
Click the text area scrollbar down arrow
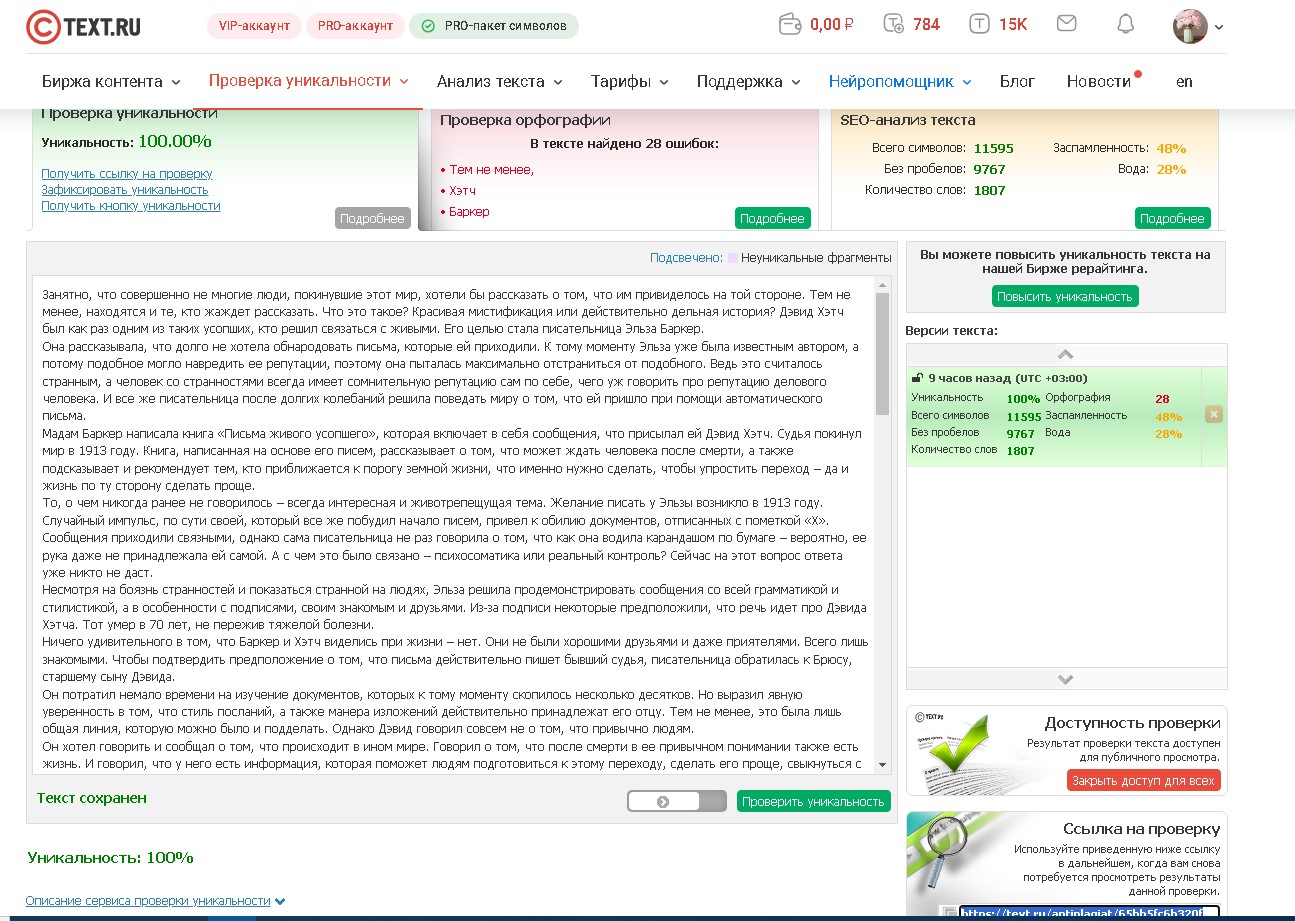pos(883,765)
